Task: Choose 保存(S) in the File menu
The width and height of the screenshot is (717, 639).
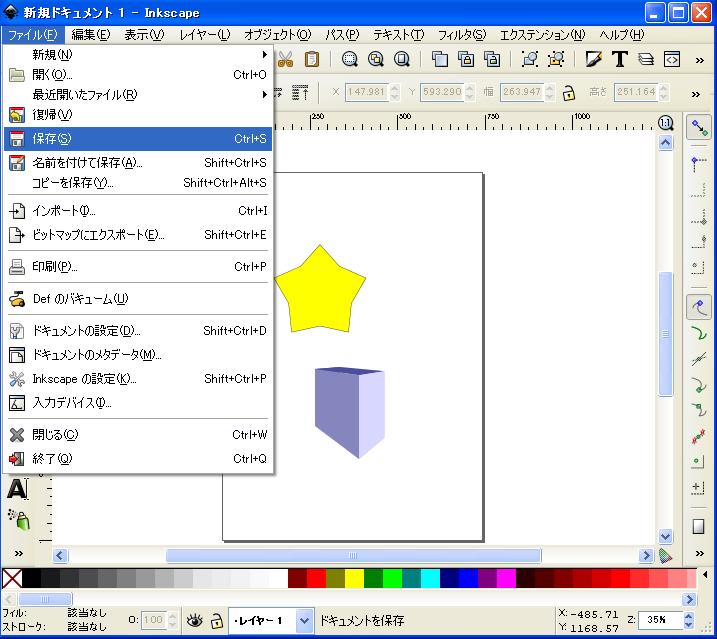Action: (x=138, y=138)
